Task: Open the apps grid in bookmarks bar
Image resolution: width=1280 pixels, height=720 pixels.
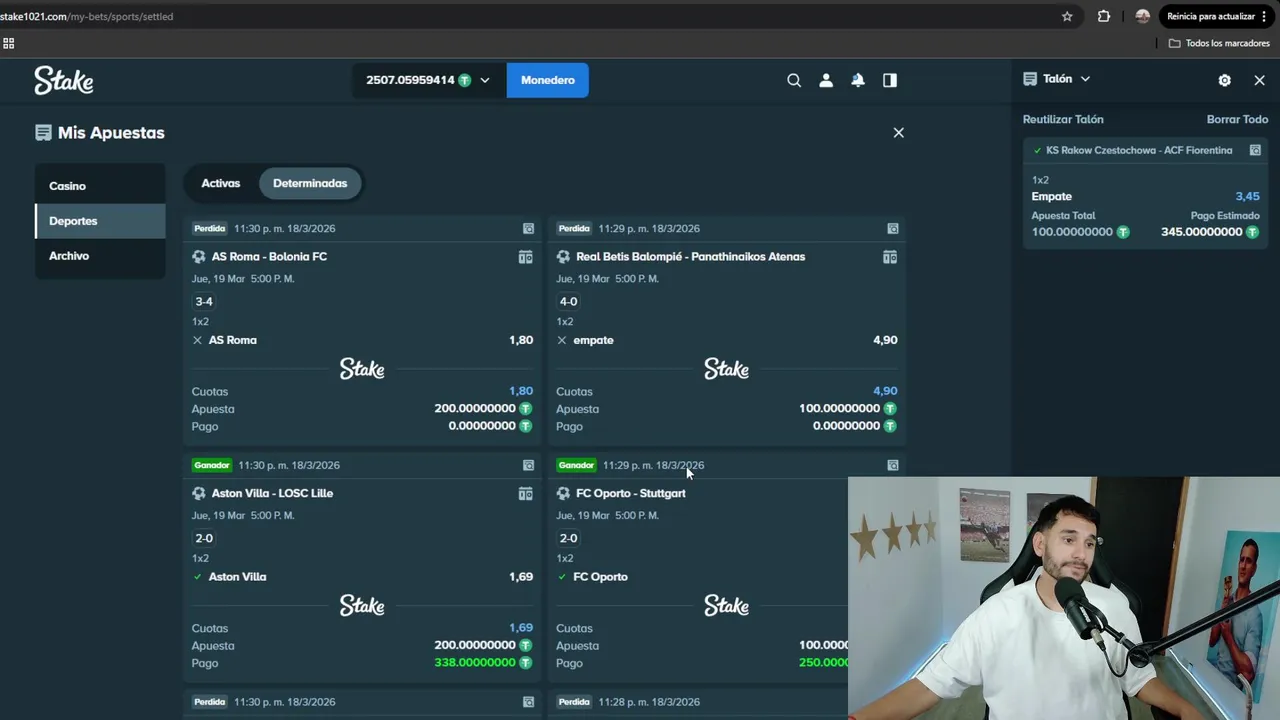Action: tap(9, 43)
